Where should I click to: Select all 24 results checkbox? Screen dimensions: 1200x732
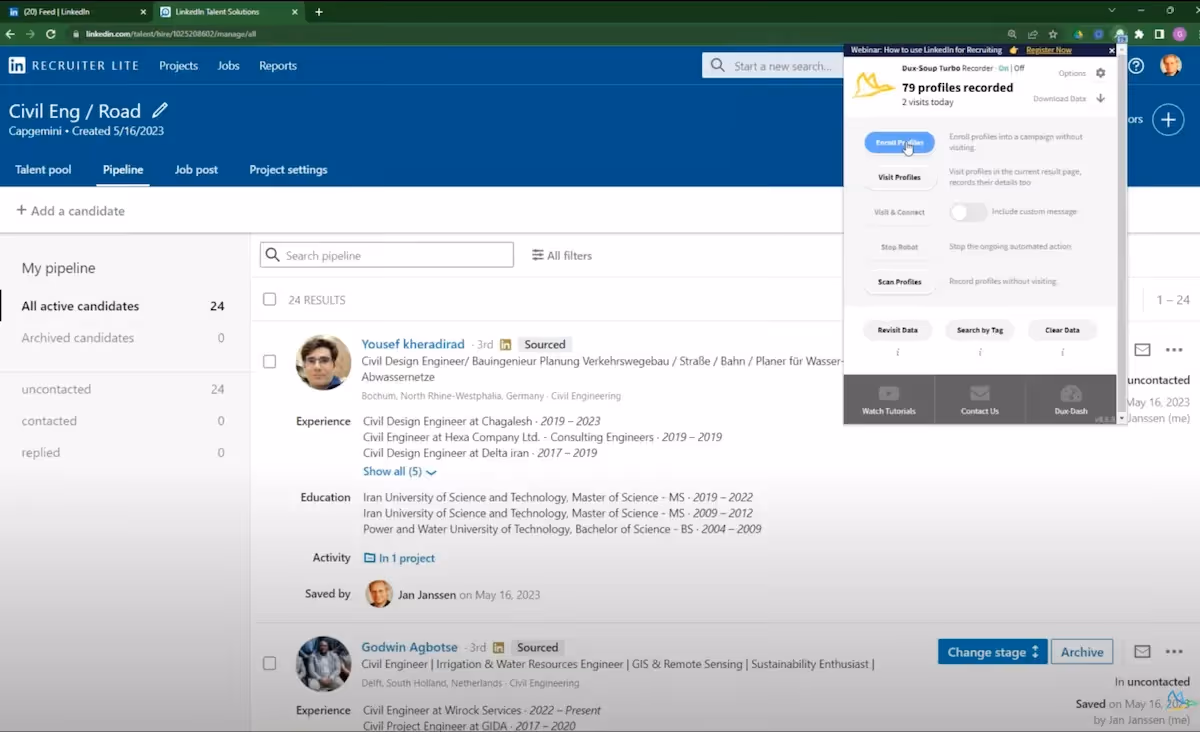[269, 299]
